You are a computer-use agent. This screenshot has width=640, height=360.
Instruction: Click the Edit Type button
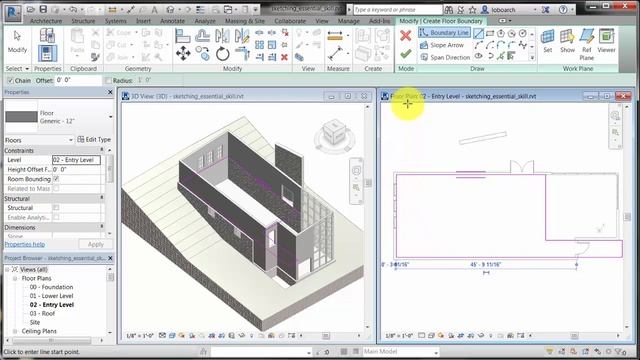[94, 140]
